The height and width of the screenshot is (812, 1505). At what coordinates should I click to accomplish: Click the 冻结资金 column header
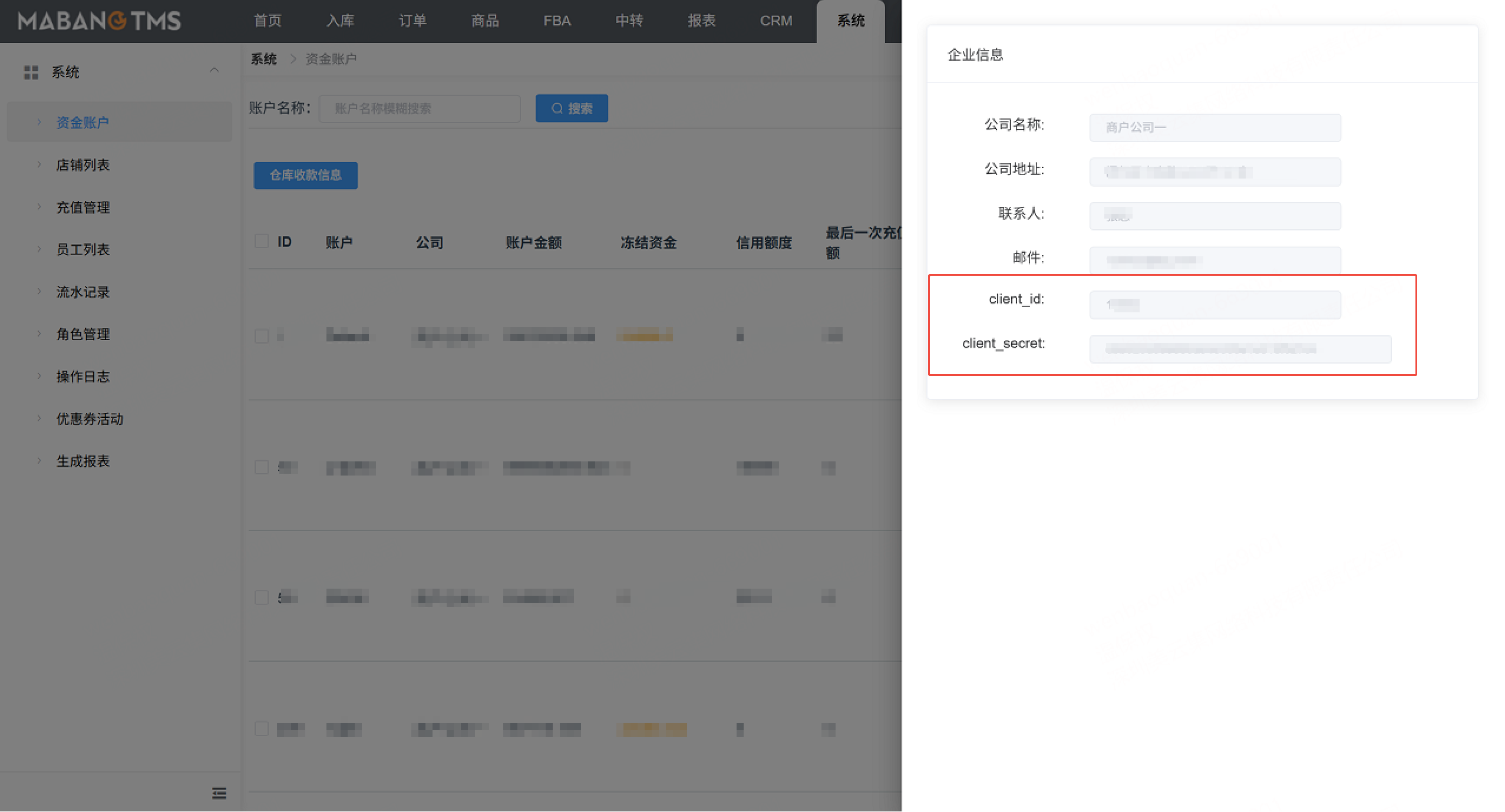tap(649, 243)
